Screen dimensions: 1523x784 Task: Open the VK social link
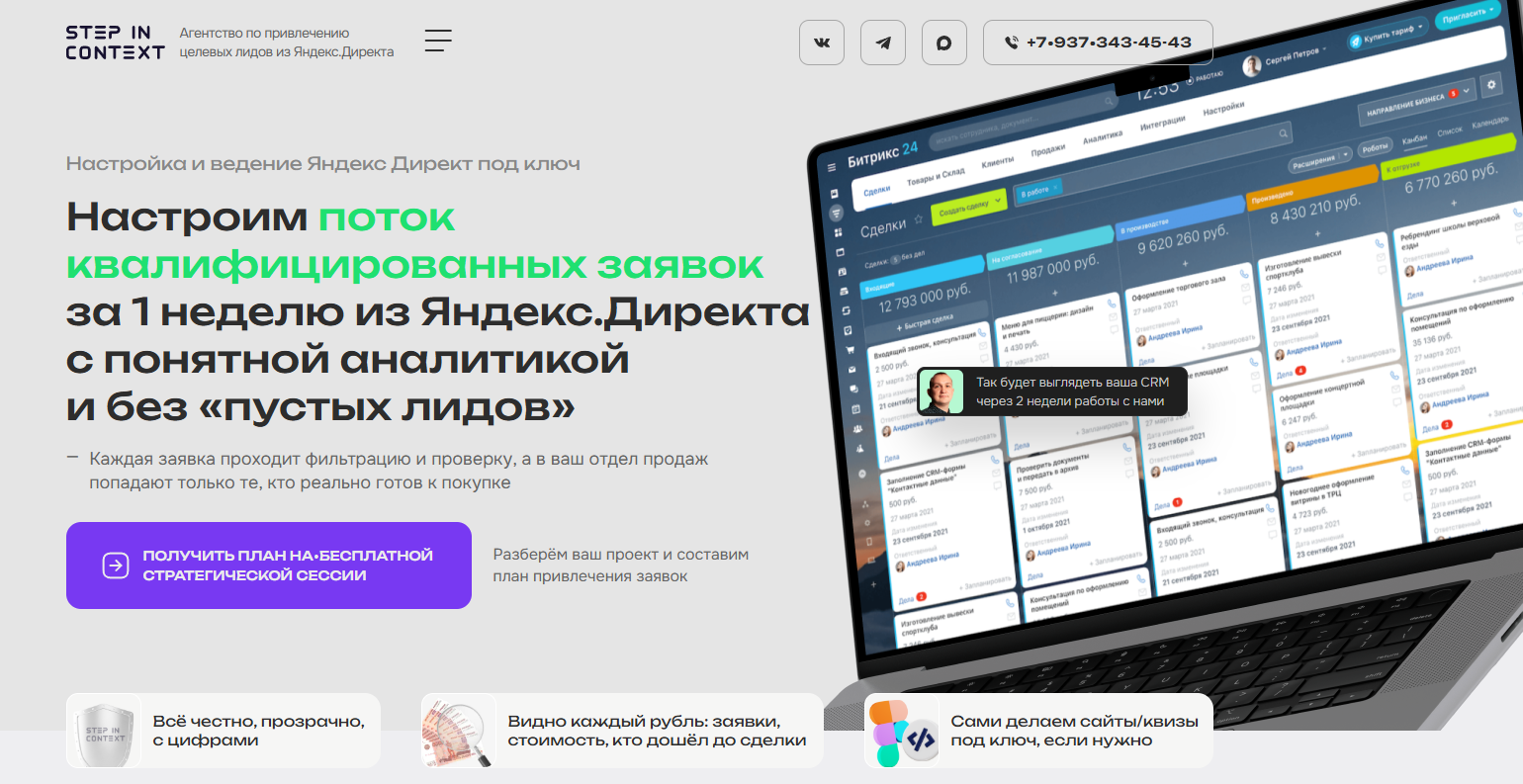click(x=822, y=43)
